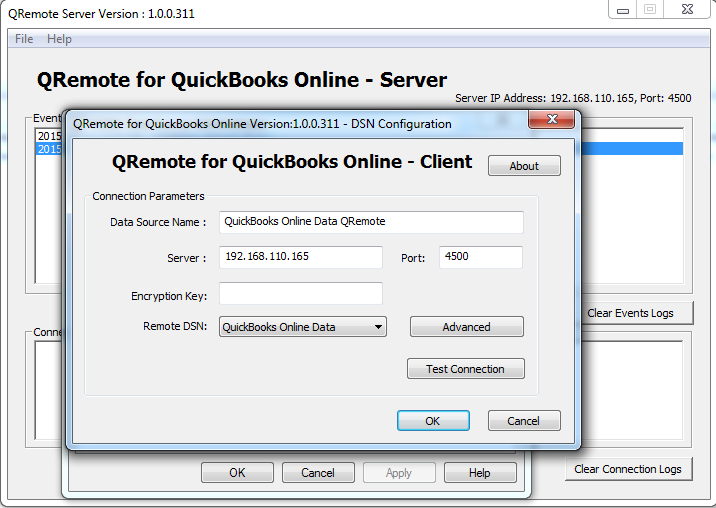Confirm the DSN Configuration with OK
This screenshot has width=716, height=508.
(433, 421)
